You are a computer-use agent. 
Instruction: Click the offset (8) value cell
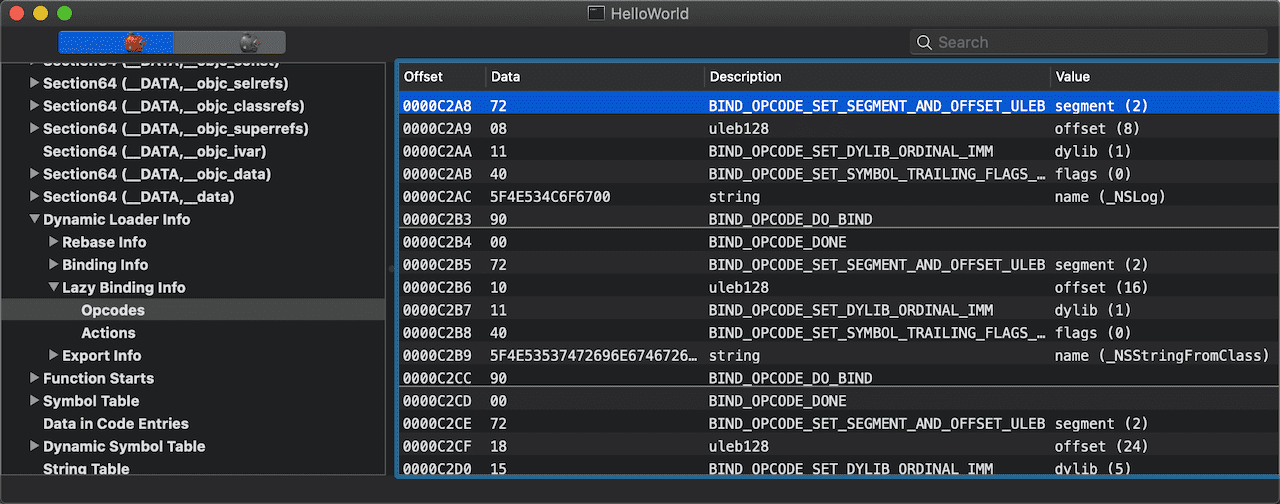[1097, 128]
